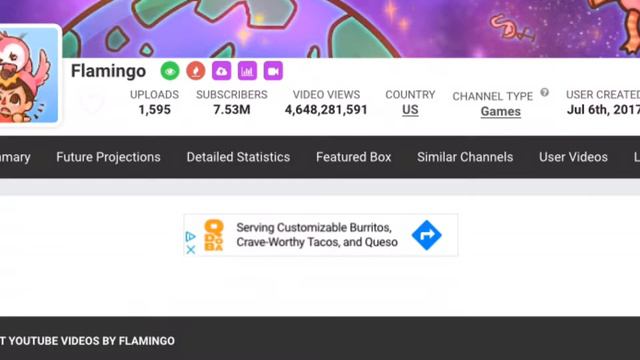Click the purple cloud upload badge icon

tap(222, 71)
